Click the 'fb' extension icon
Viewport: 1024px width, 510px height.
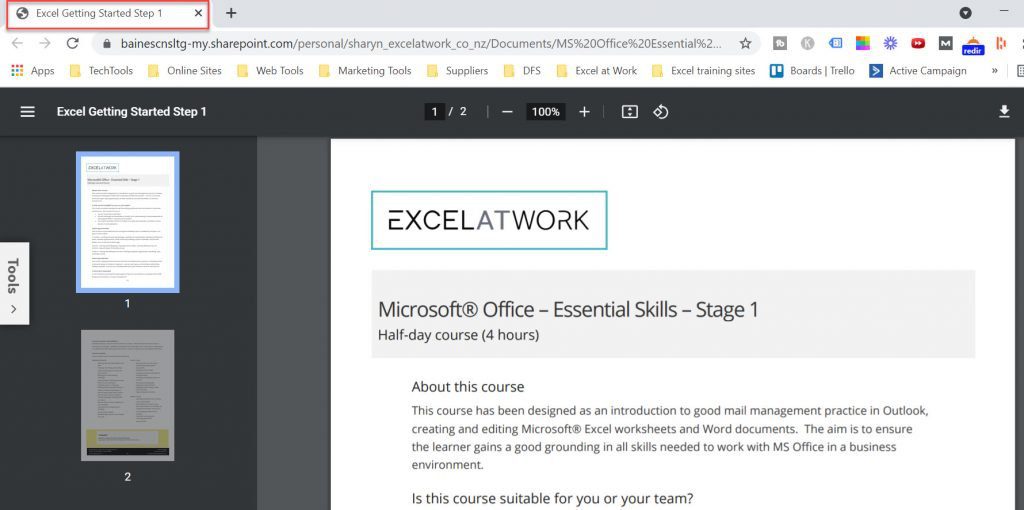point(780,43)
